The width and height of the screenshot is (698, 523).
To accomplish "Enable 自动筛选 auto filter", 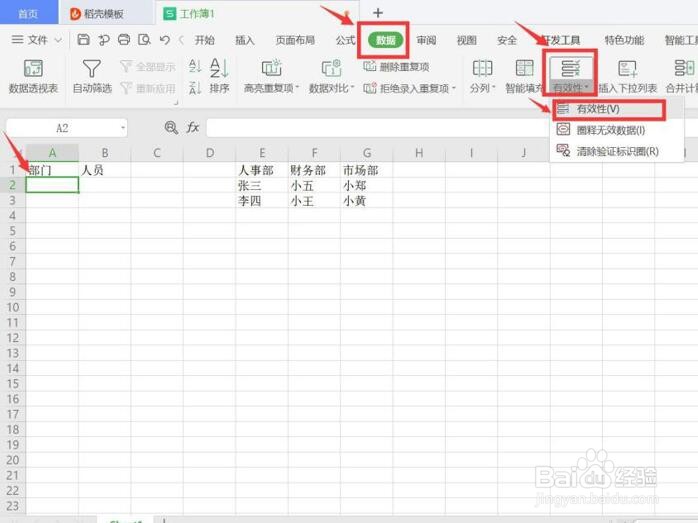I will point(92,76).
